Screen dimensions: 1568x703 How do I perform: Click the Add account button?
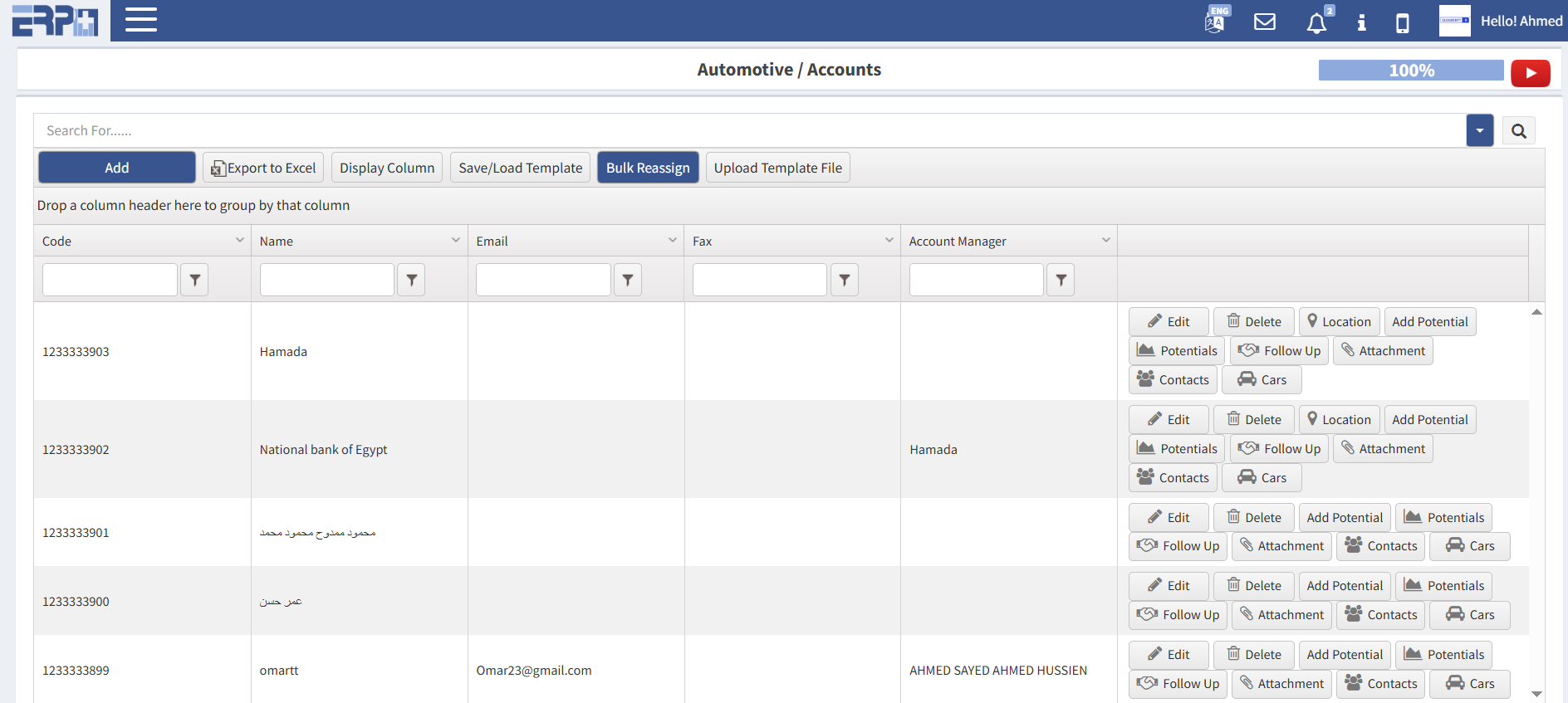pyautogui.click(x=117, y=168)
